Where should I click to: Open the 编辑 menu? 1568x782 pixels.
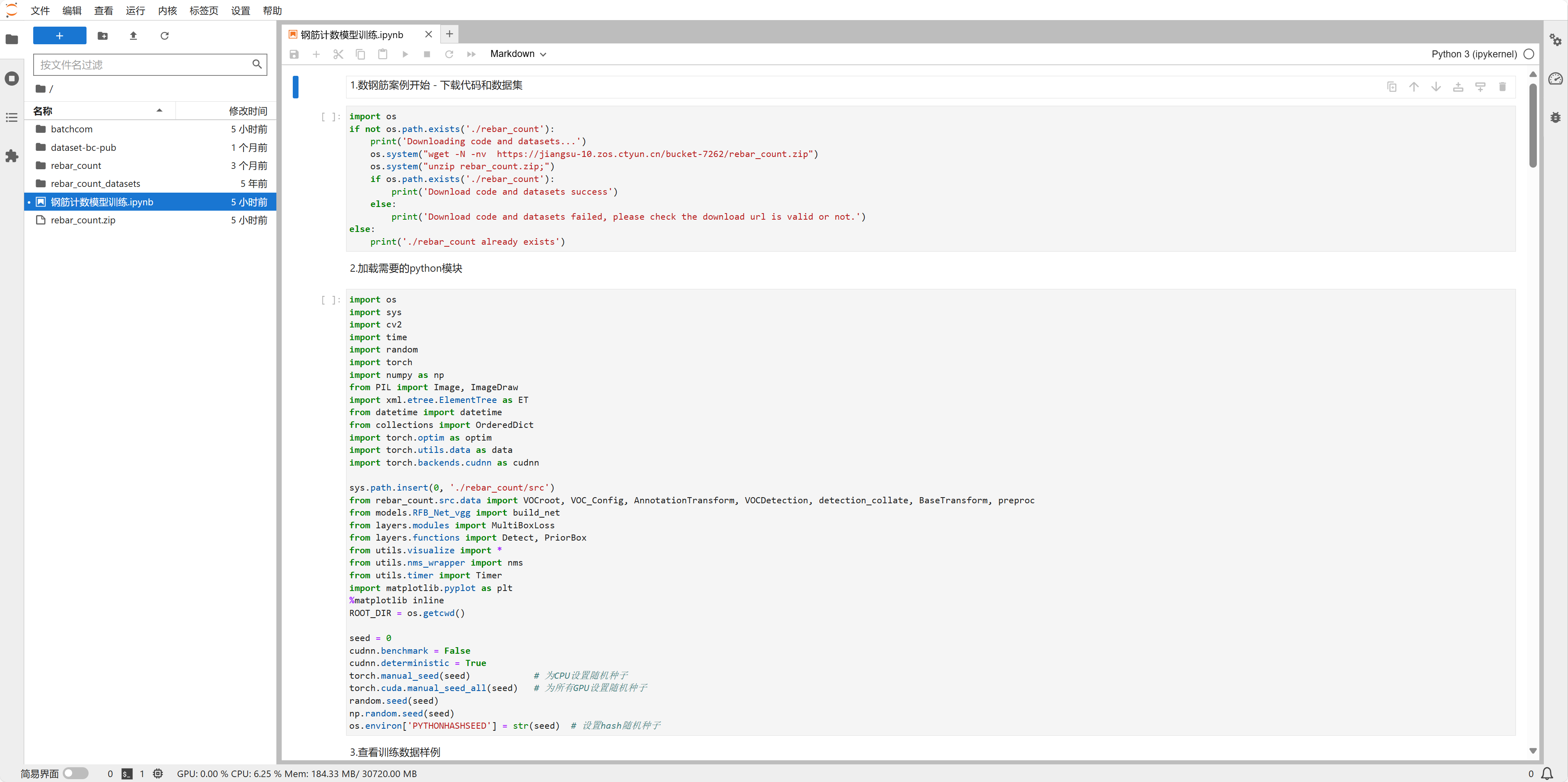[72, 10]
